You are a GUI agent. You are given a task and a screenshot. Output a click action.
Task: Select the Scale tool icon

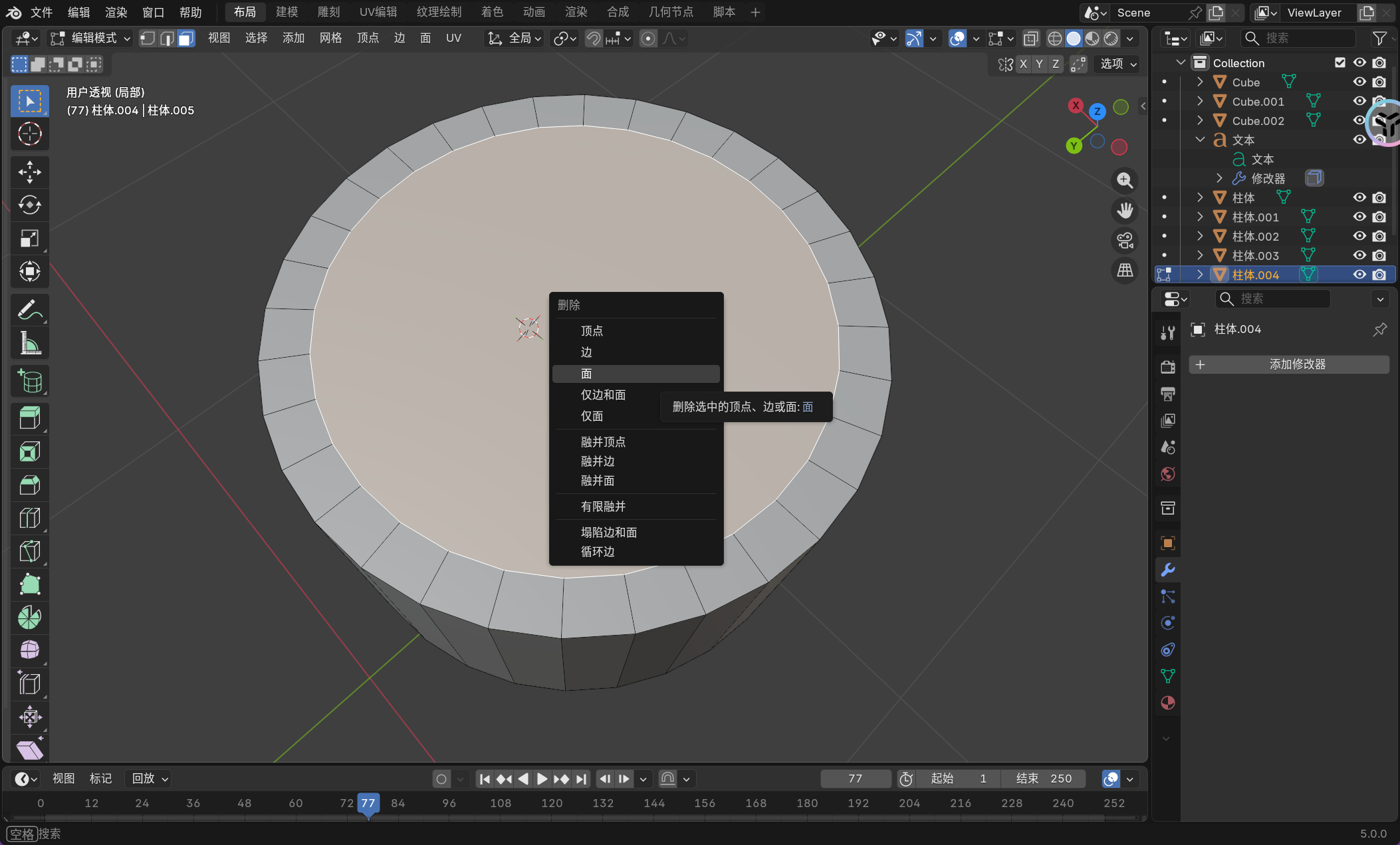(29, 239)
